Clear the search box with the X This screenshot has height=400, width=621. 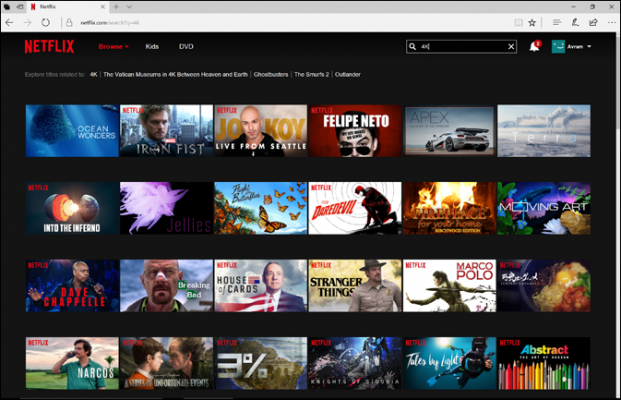coord(511,47)
